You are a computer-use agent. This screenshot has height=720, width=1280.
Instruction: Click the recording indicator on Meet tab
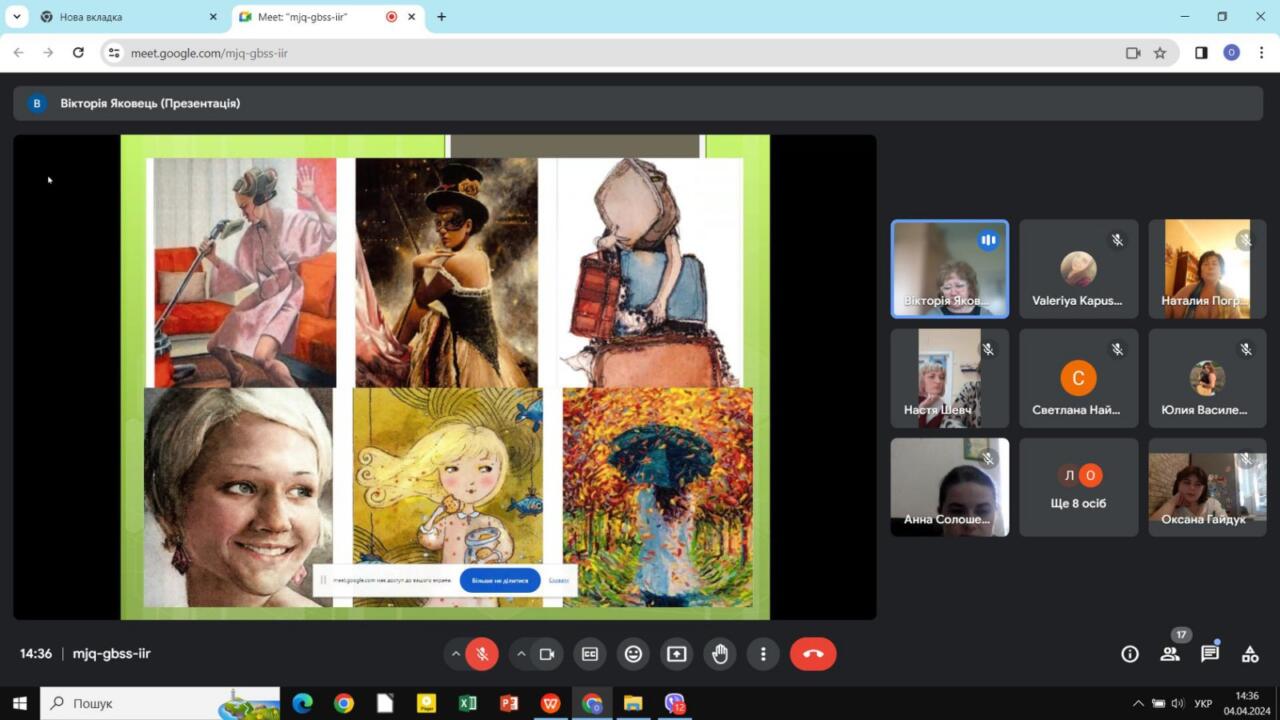[391, 17]
